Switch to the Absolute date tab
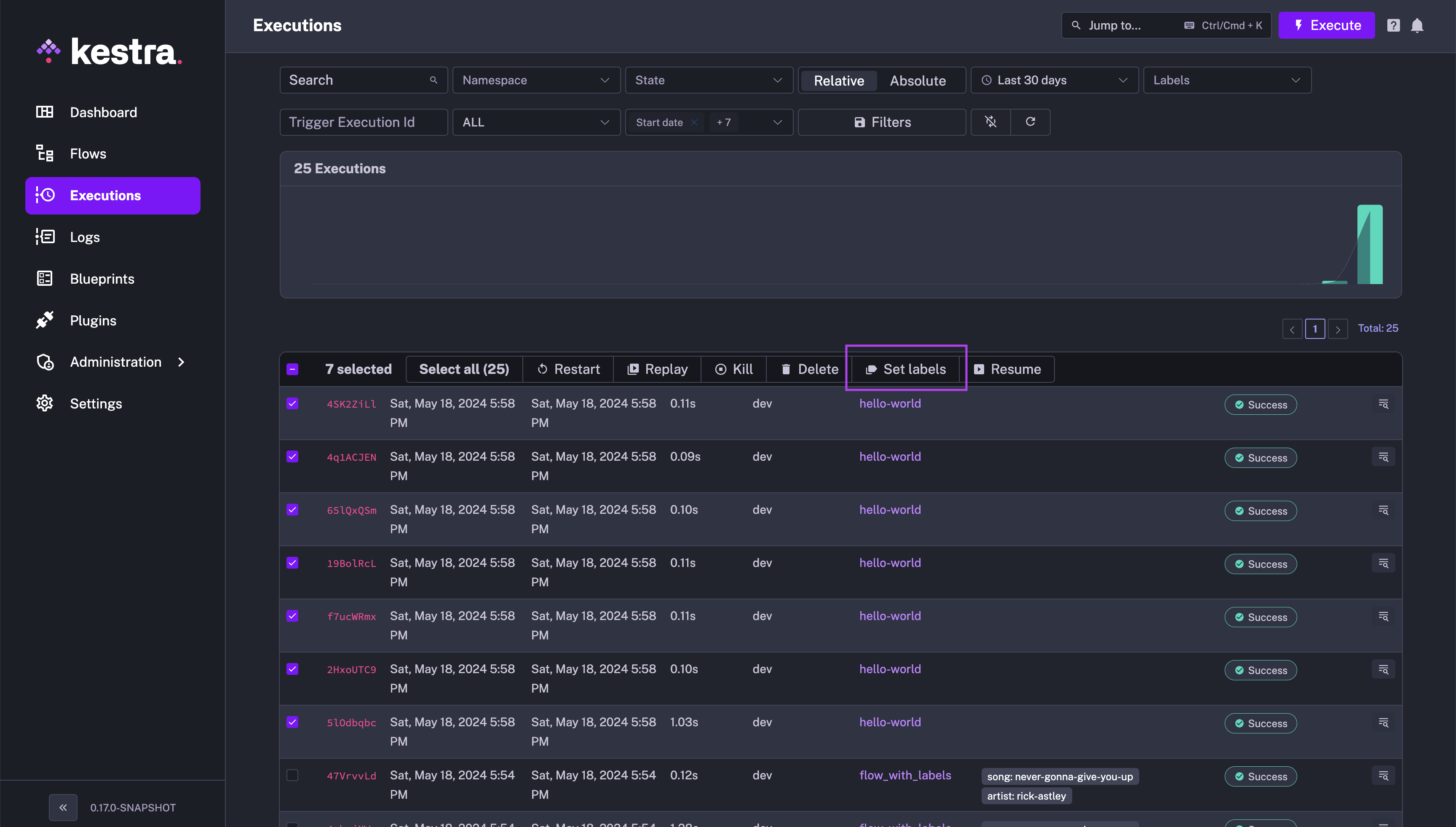The height and width of the screenshot is (827, 1456). click(x=917, y=81)
